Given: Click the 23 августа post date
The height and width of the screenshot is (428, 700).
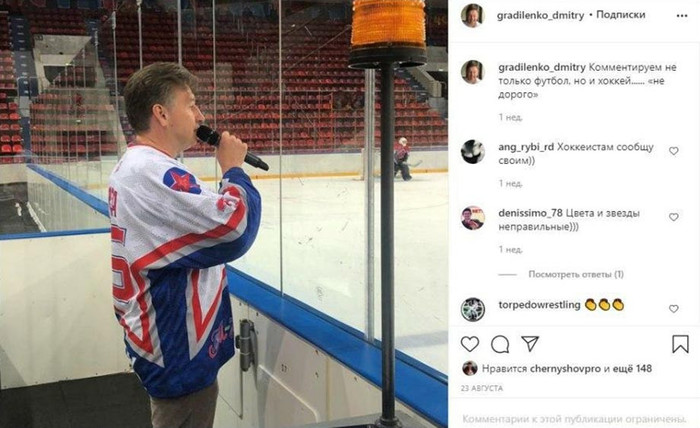Looking at the screenshot, I should [482, 388].
